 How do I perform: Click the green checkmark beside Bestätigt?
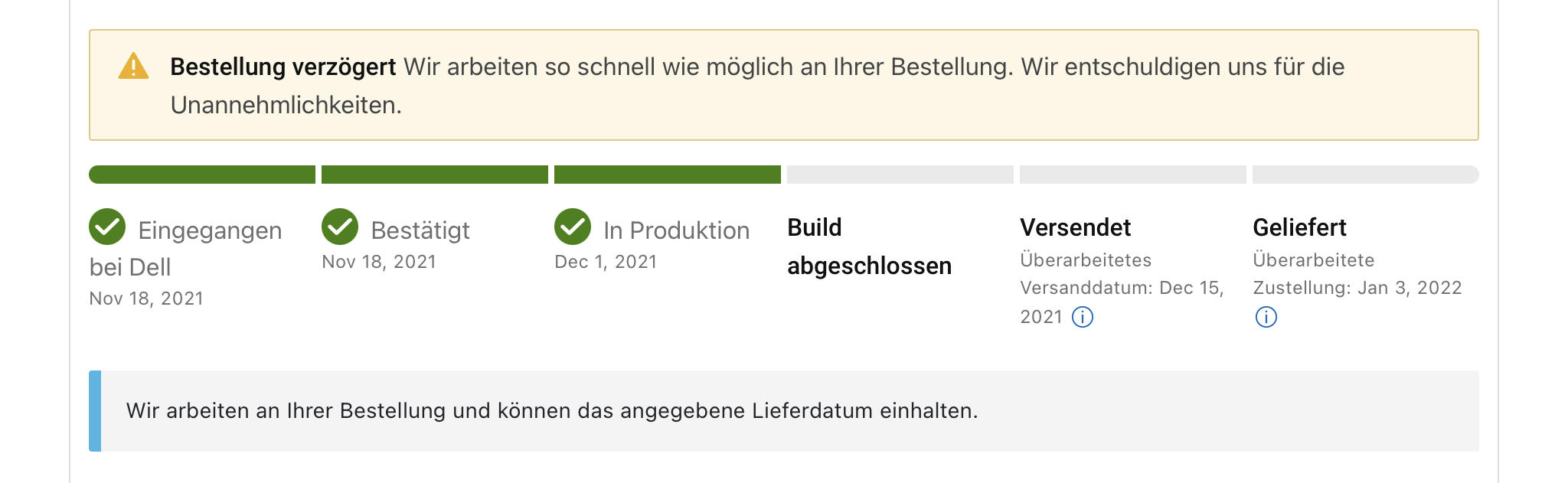pyautogui.click(x=340, y=227)
